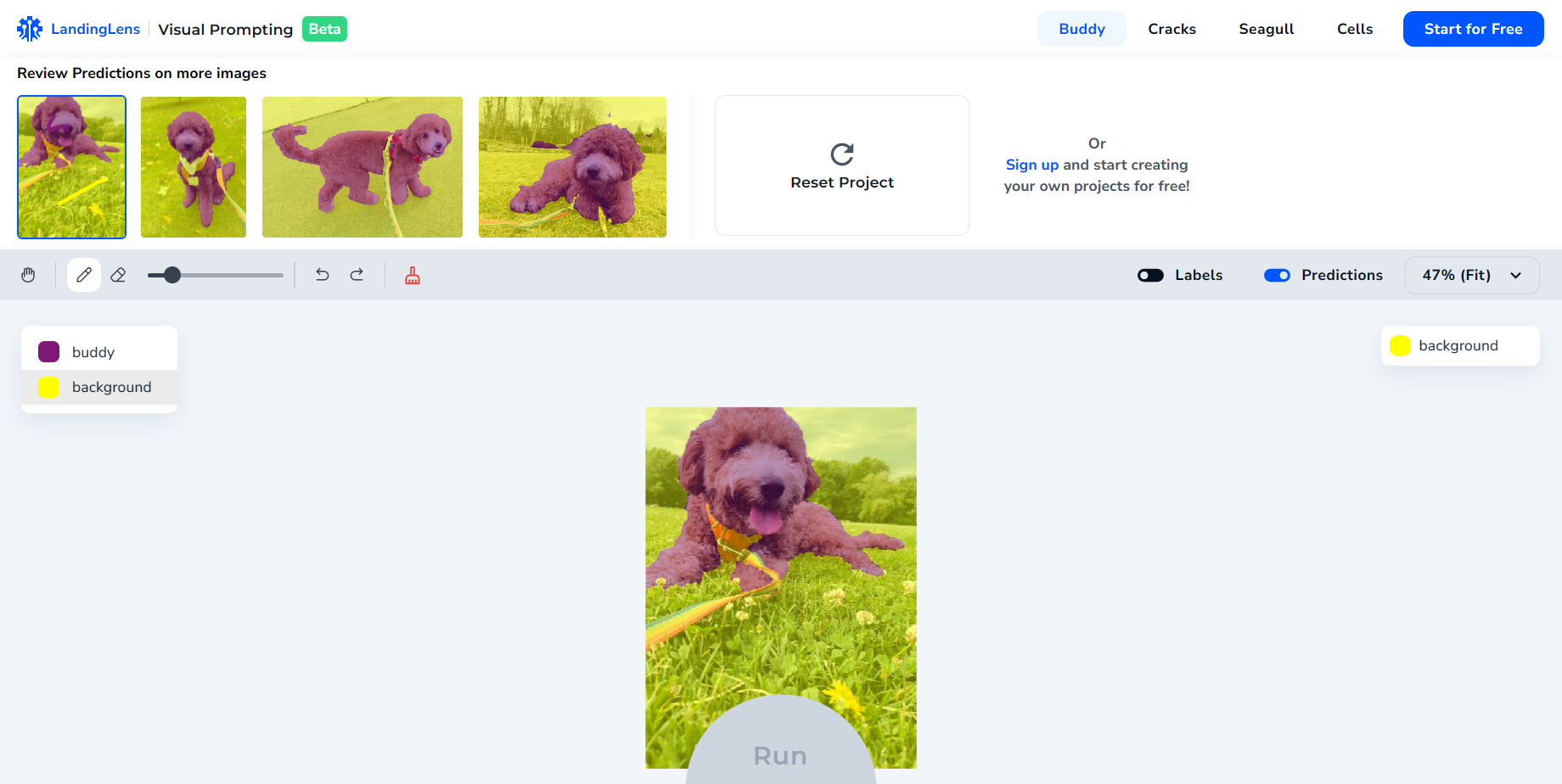The image size is (1562, 784).
Task: Choose the background class label in left panel
Action: click(112, 387)
